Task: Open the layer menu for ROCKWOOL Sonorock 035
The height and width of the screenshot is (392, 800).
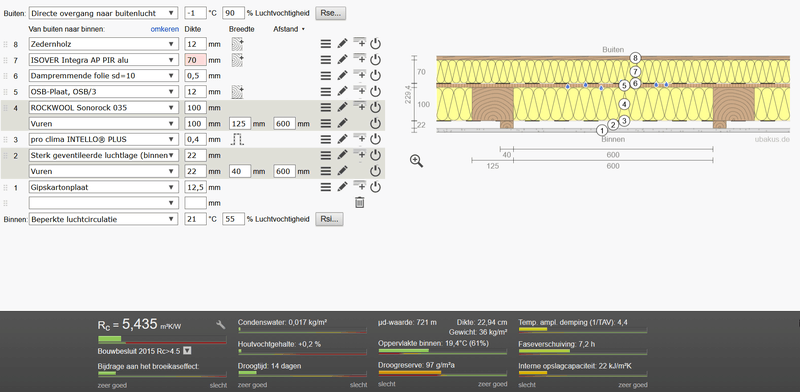Action: (x=326, y=108)
